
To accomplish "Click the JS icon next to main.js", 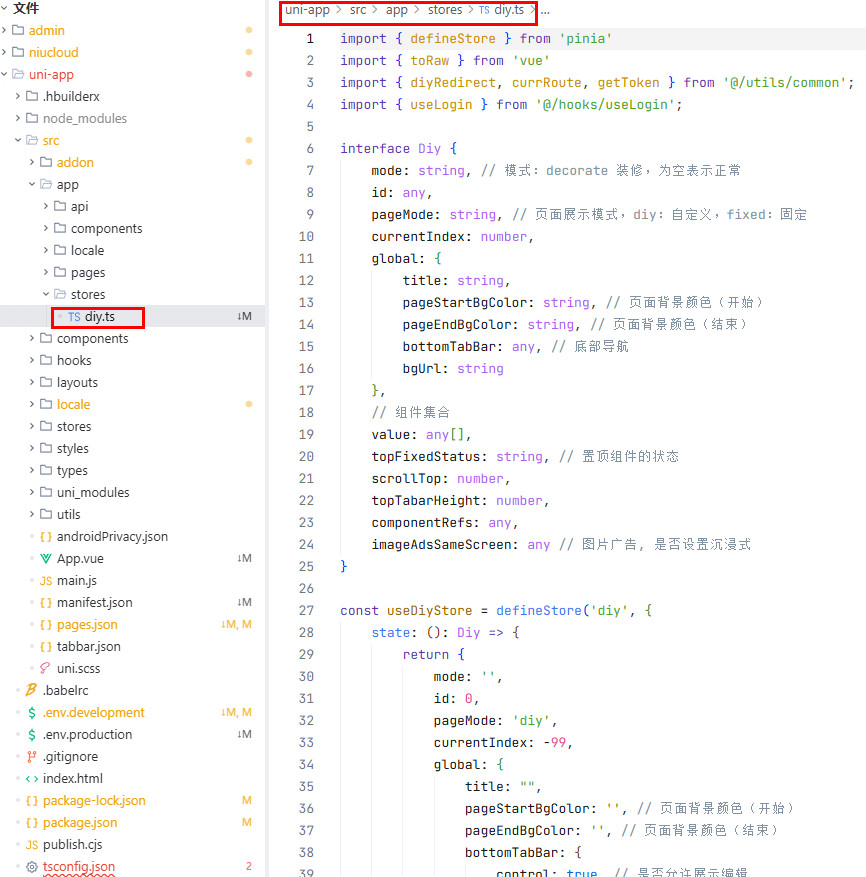I will coord(46,581).
